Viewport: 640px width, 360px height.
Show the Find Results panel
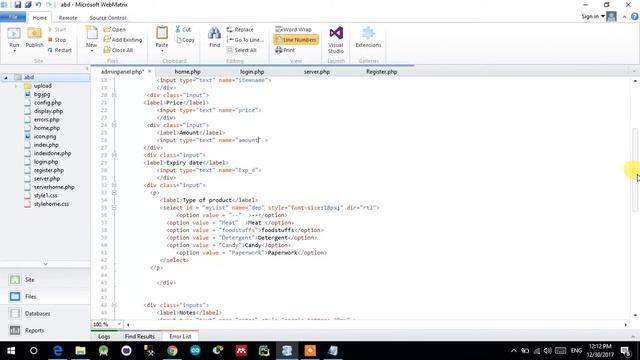click(140, 336)
